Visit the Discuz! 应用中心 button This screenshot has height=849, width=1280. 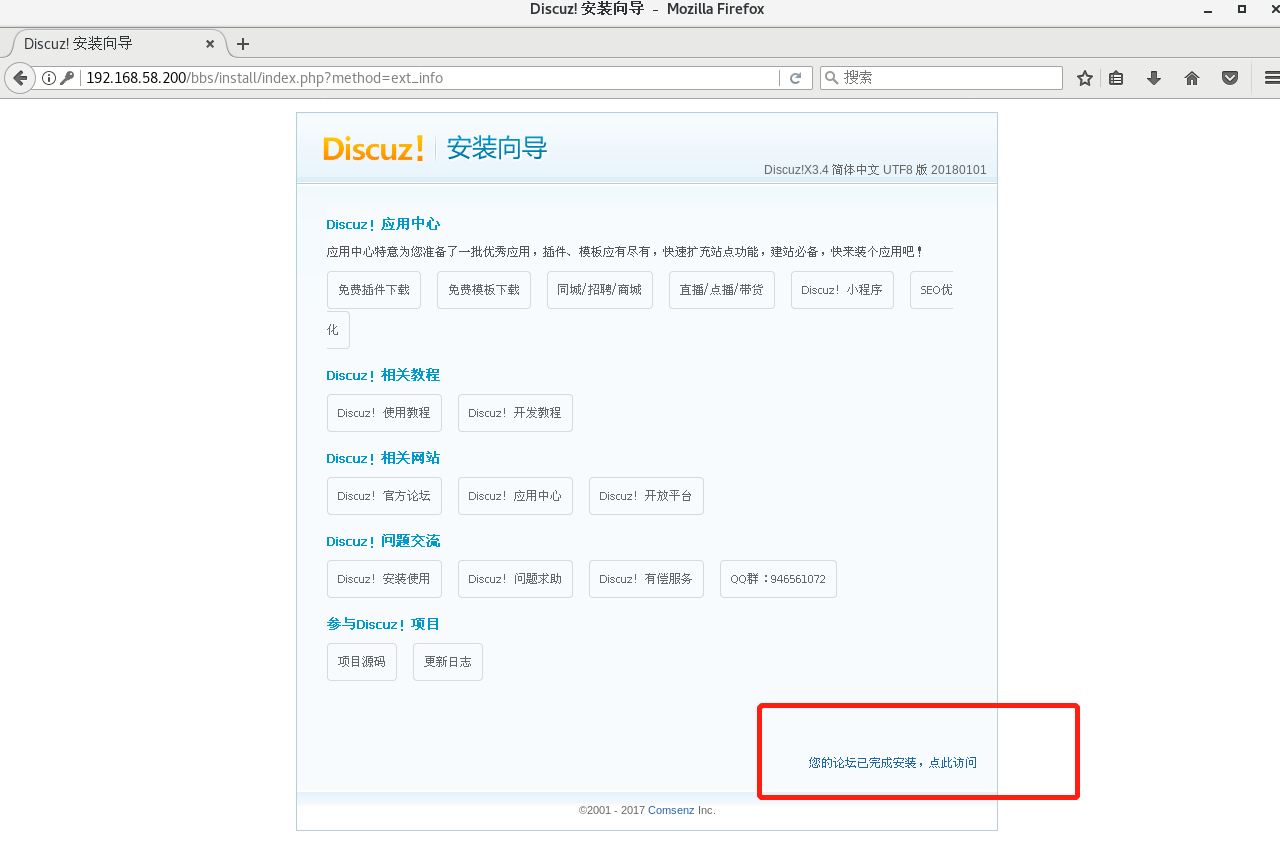coord(515,496)
